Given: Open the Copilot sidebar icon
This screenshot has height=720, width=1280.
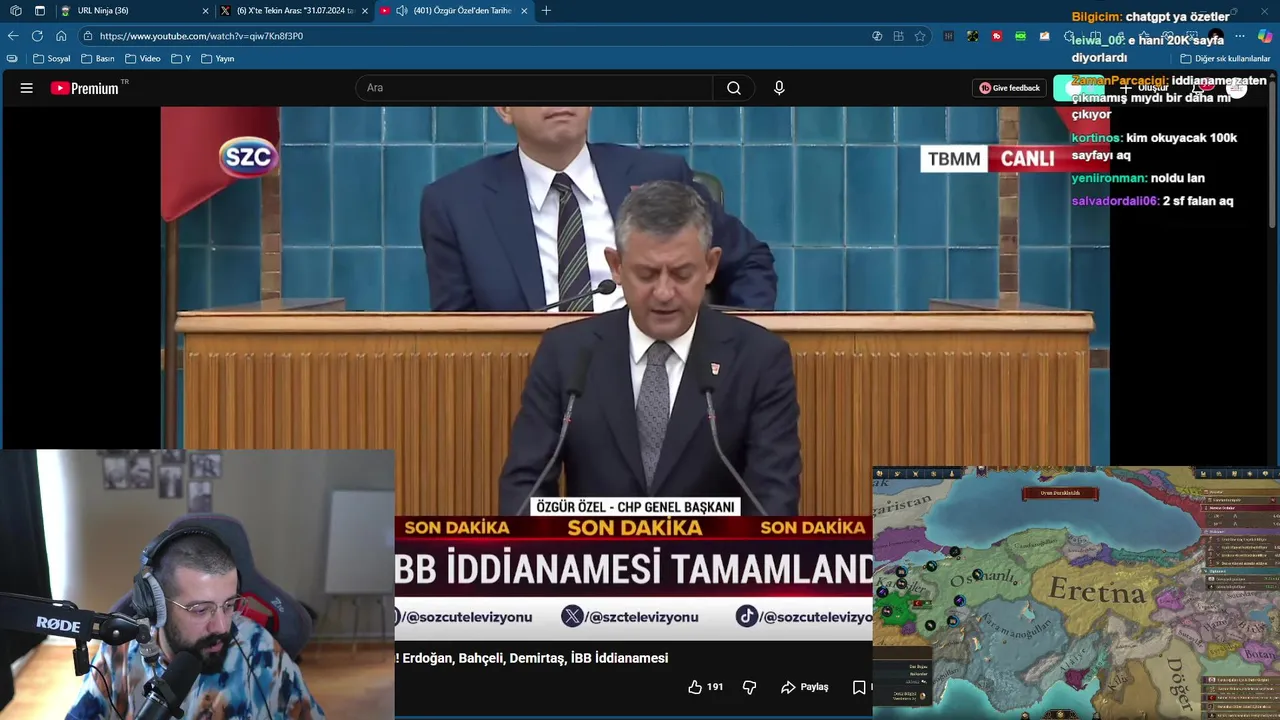Looking at the screenshot, I should 1265,36.
